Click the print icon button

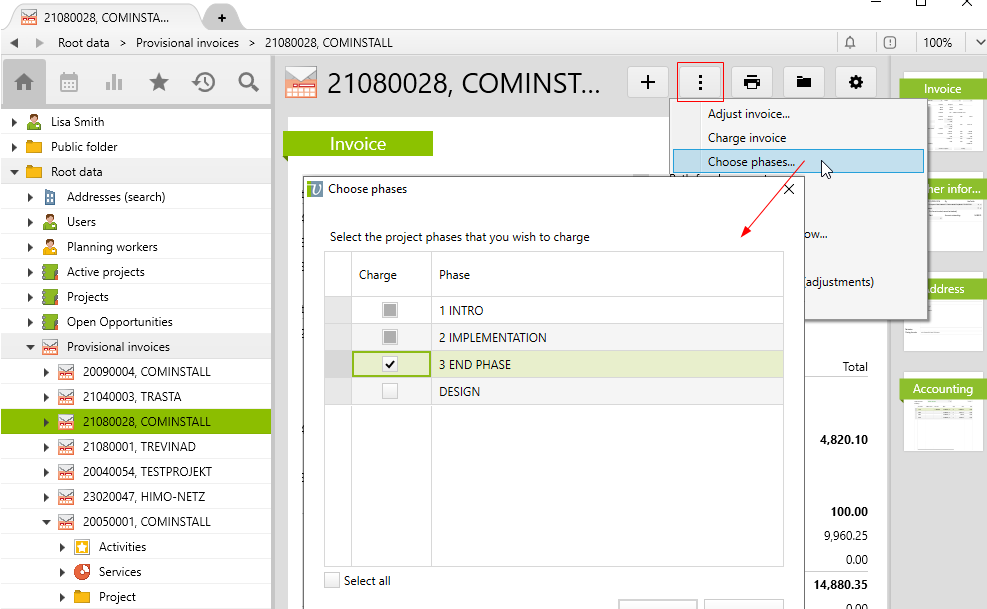[x=752, y=83]
